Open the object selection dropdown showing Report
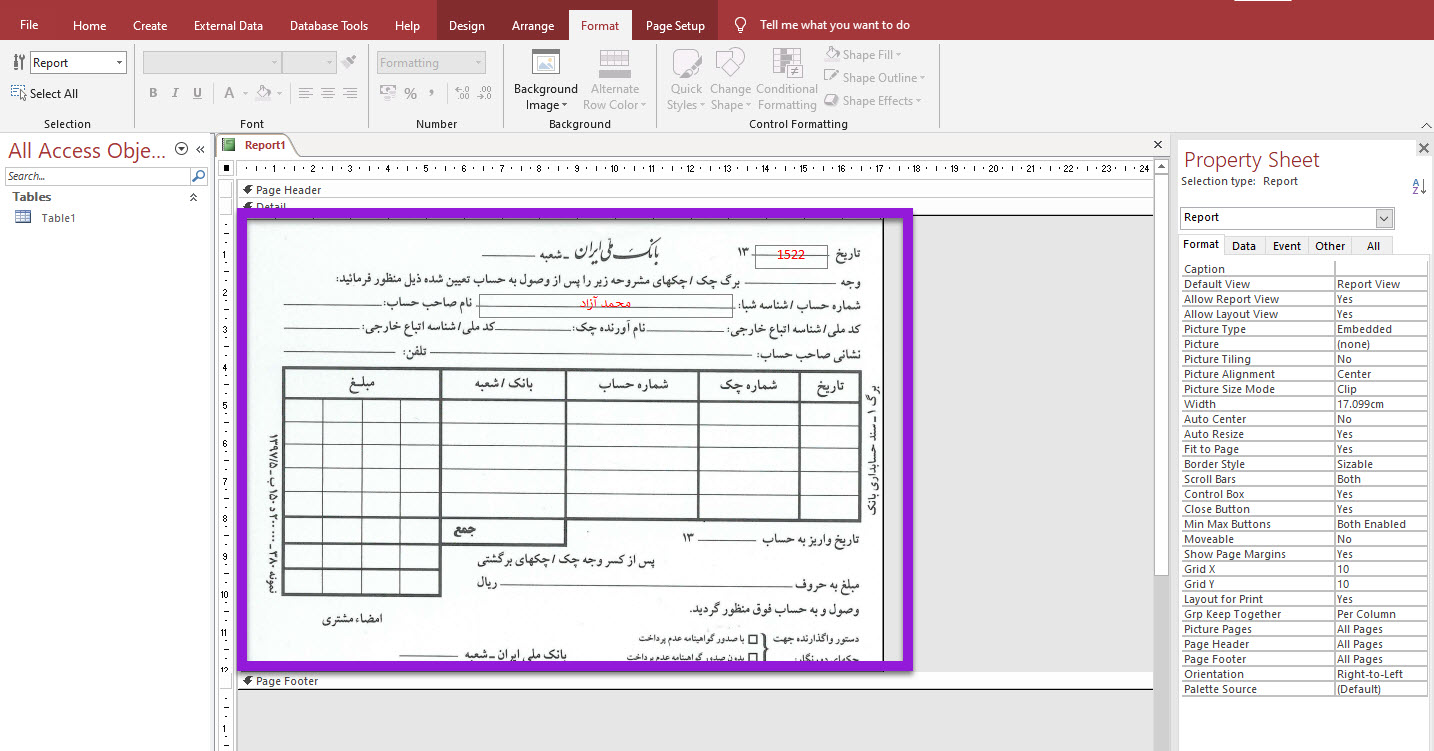The image size is (1434, 751). coord(120,63)
